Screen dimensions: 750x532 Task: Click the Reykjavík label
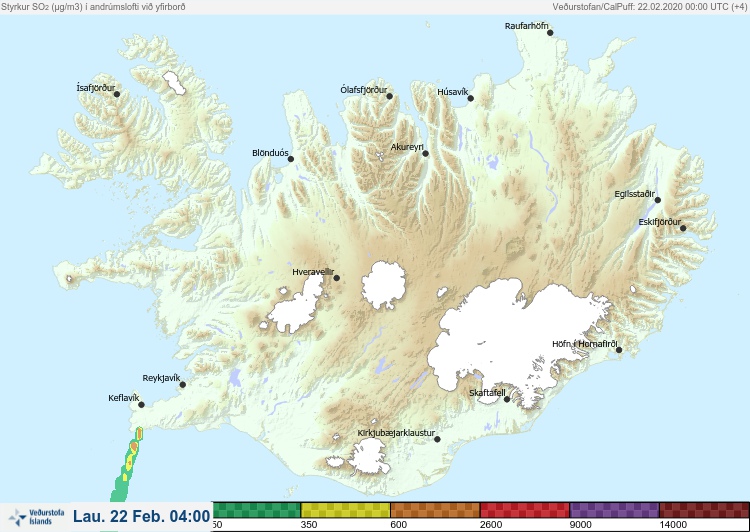pos(161,378)
